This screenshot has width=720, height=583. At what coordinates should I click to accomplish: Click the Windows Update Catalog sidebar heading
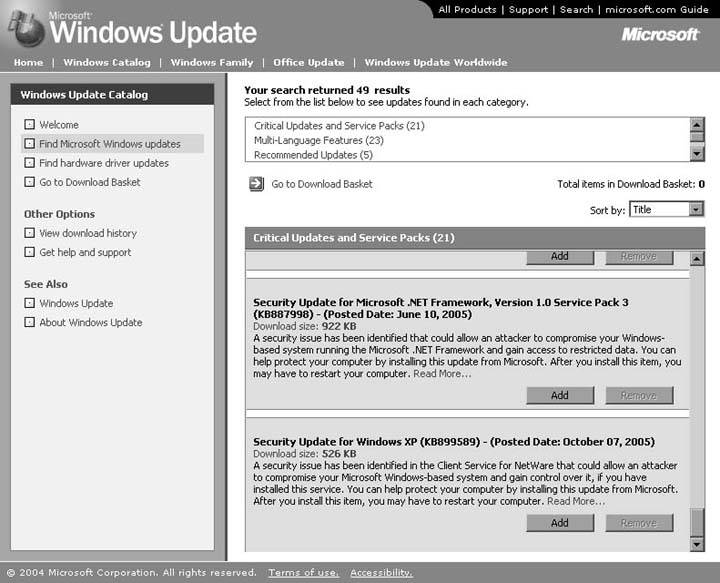tap(112, 95)
